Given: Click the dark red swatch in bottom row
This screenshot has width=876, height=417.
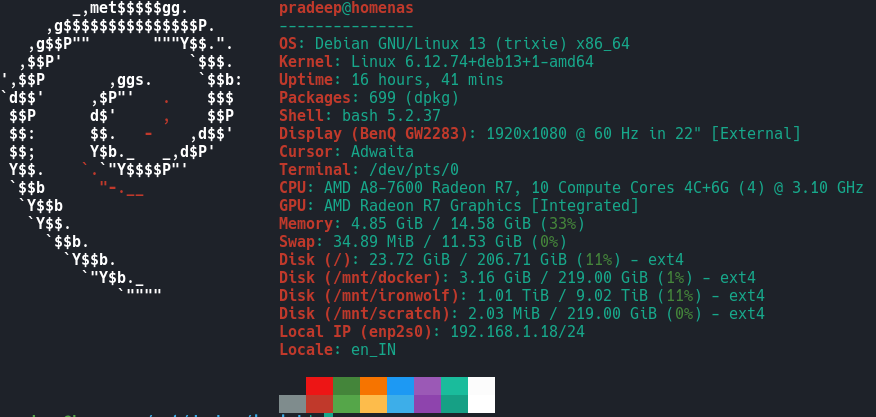Looking at the screenshot, I should point(320,404).
